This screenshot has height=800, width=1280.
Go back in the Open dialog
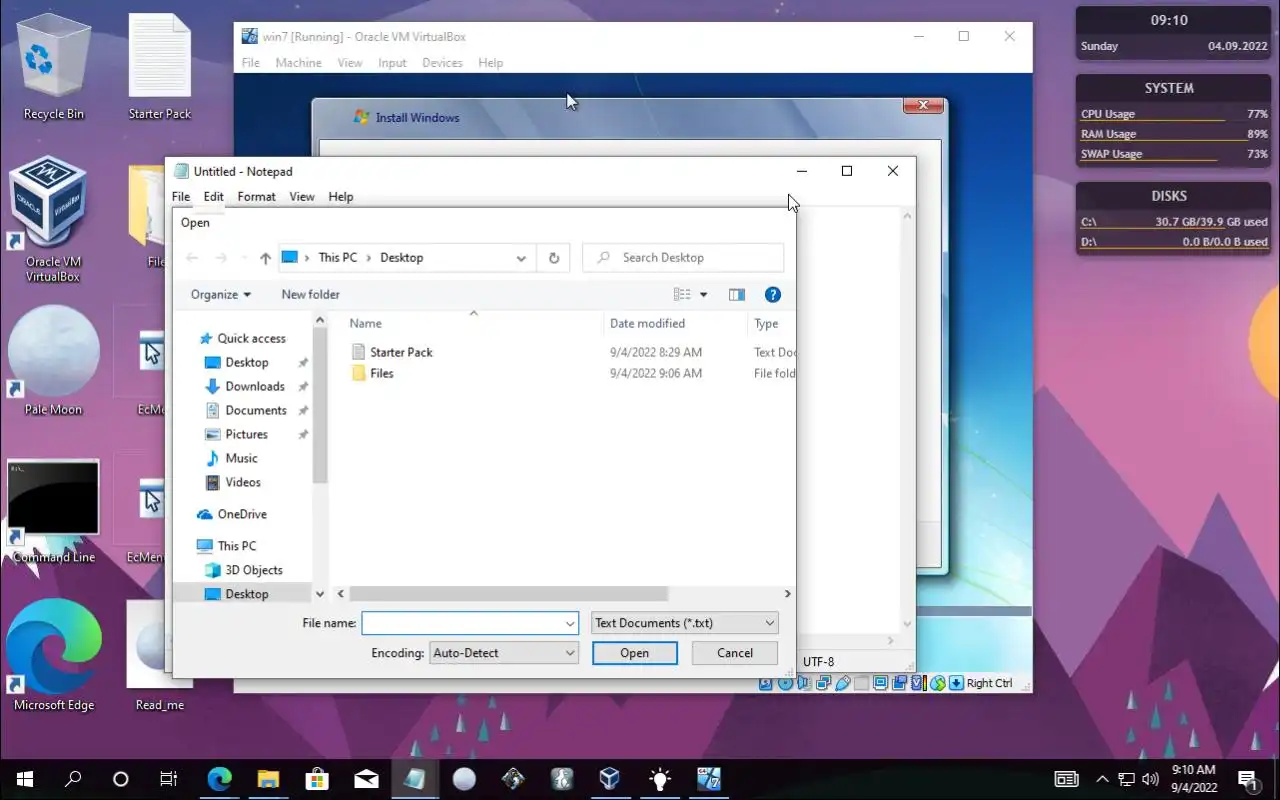coord(193,258)
